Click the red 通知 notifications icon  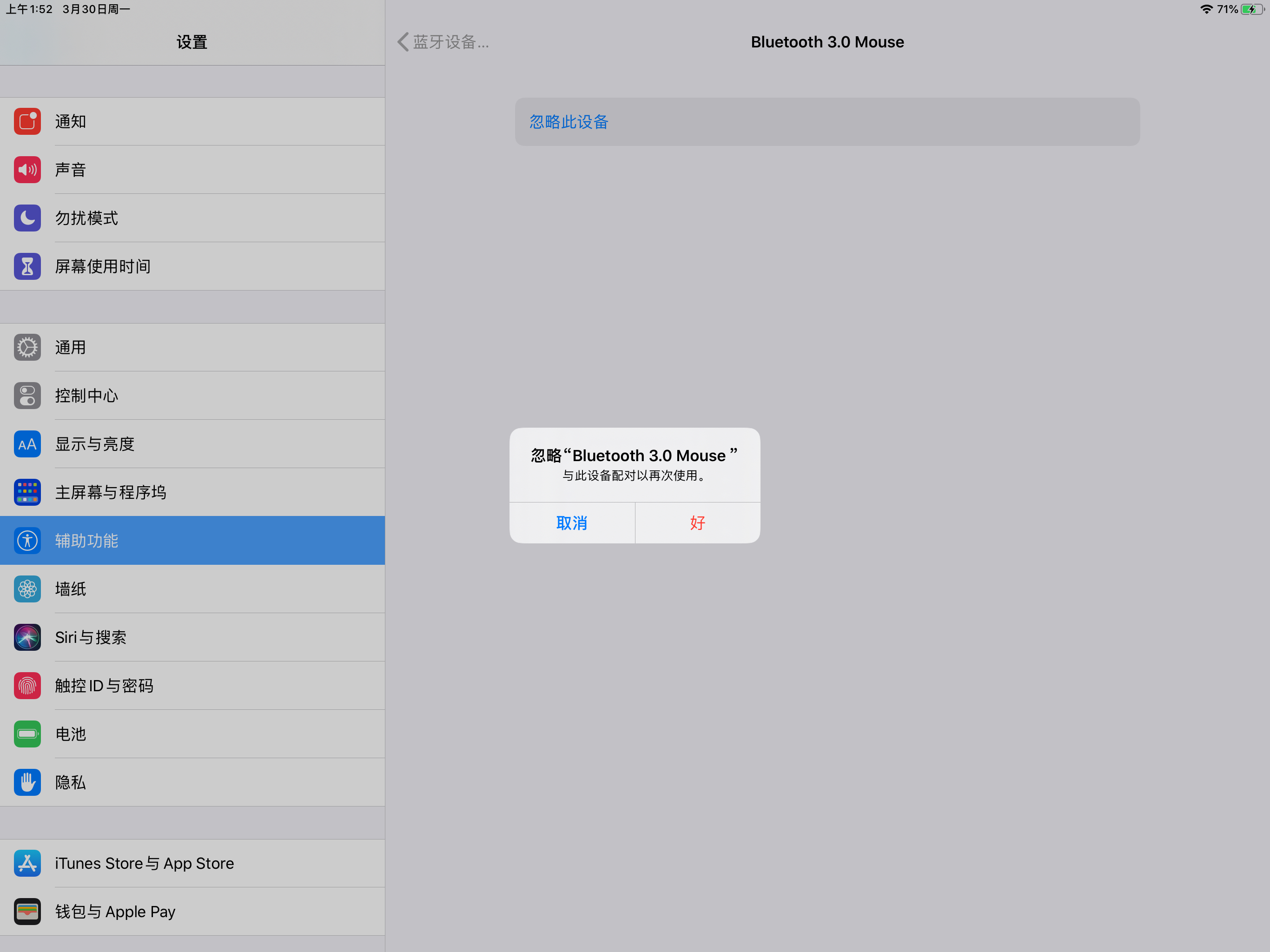tap(27, 121)
